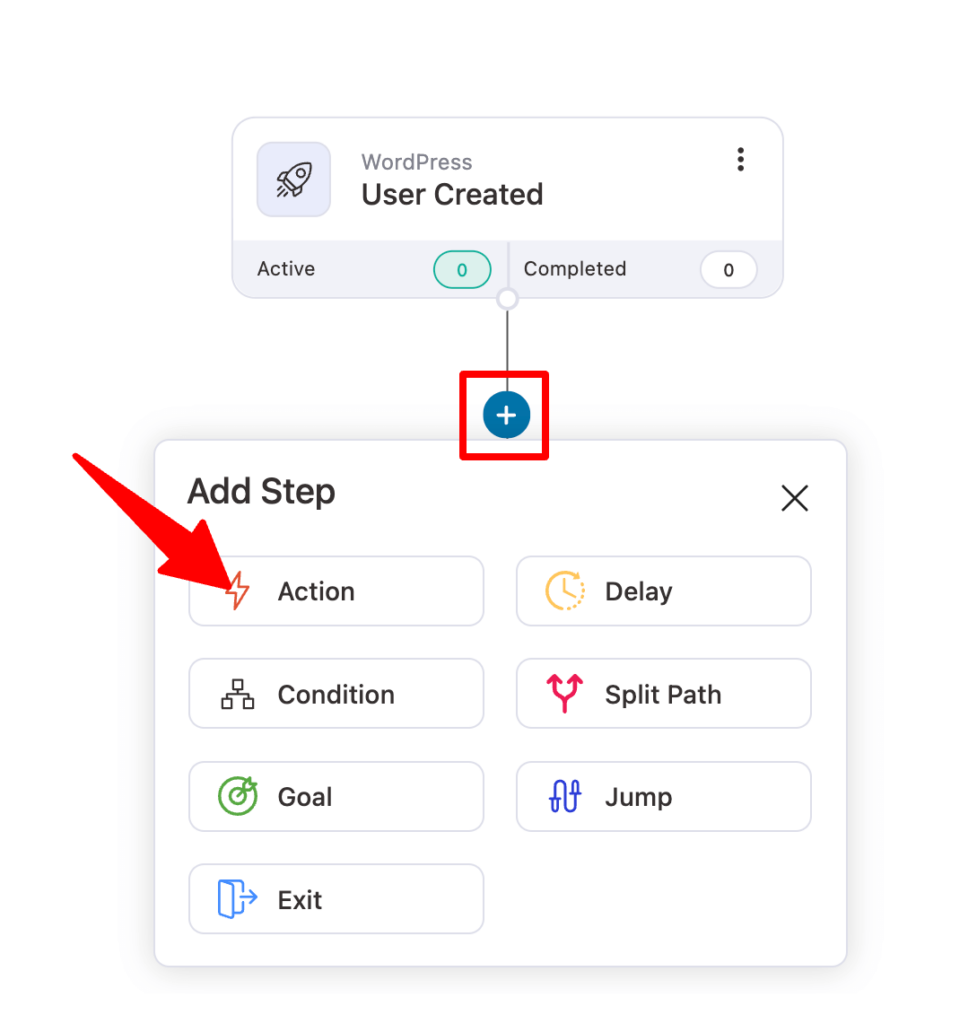Add an Exit step

click(x=336, y=899)
